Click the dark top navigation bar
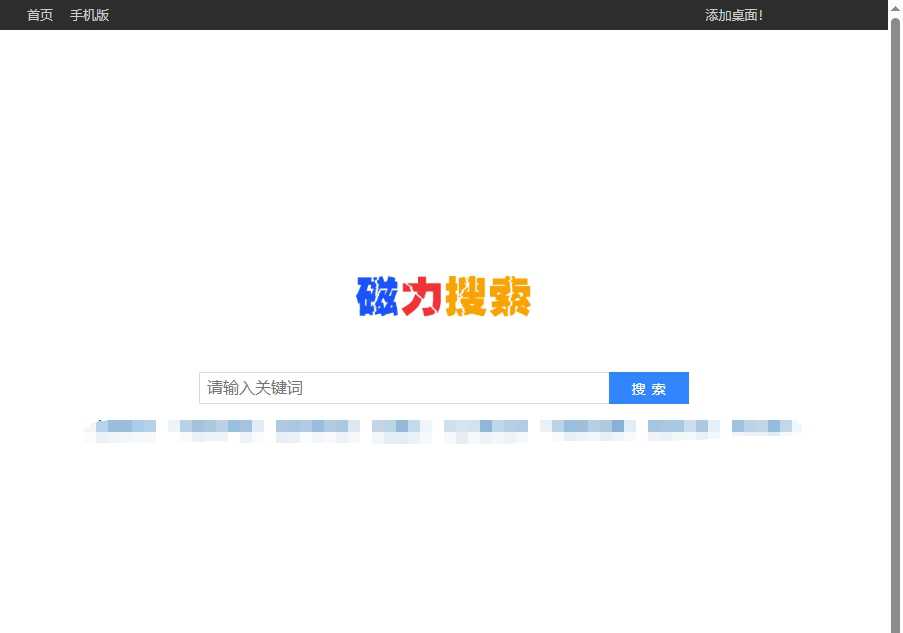 click(400, 15)
